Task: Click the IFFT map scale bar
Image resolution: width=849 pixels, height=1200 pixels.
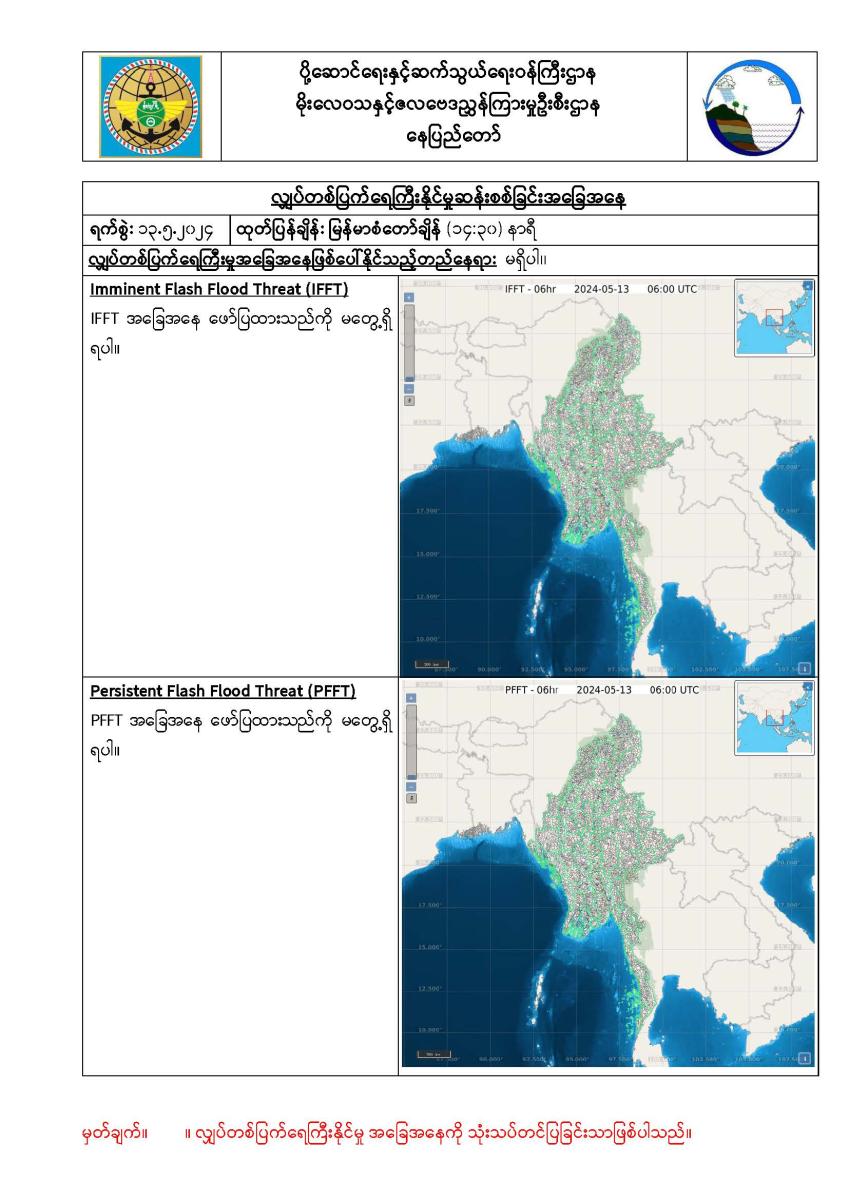Action: point(433,664)
